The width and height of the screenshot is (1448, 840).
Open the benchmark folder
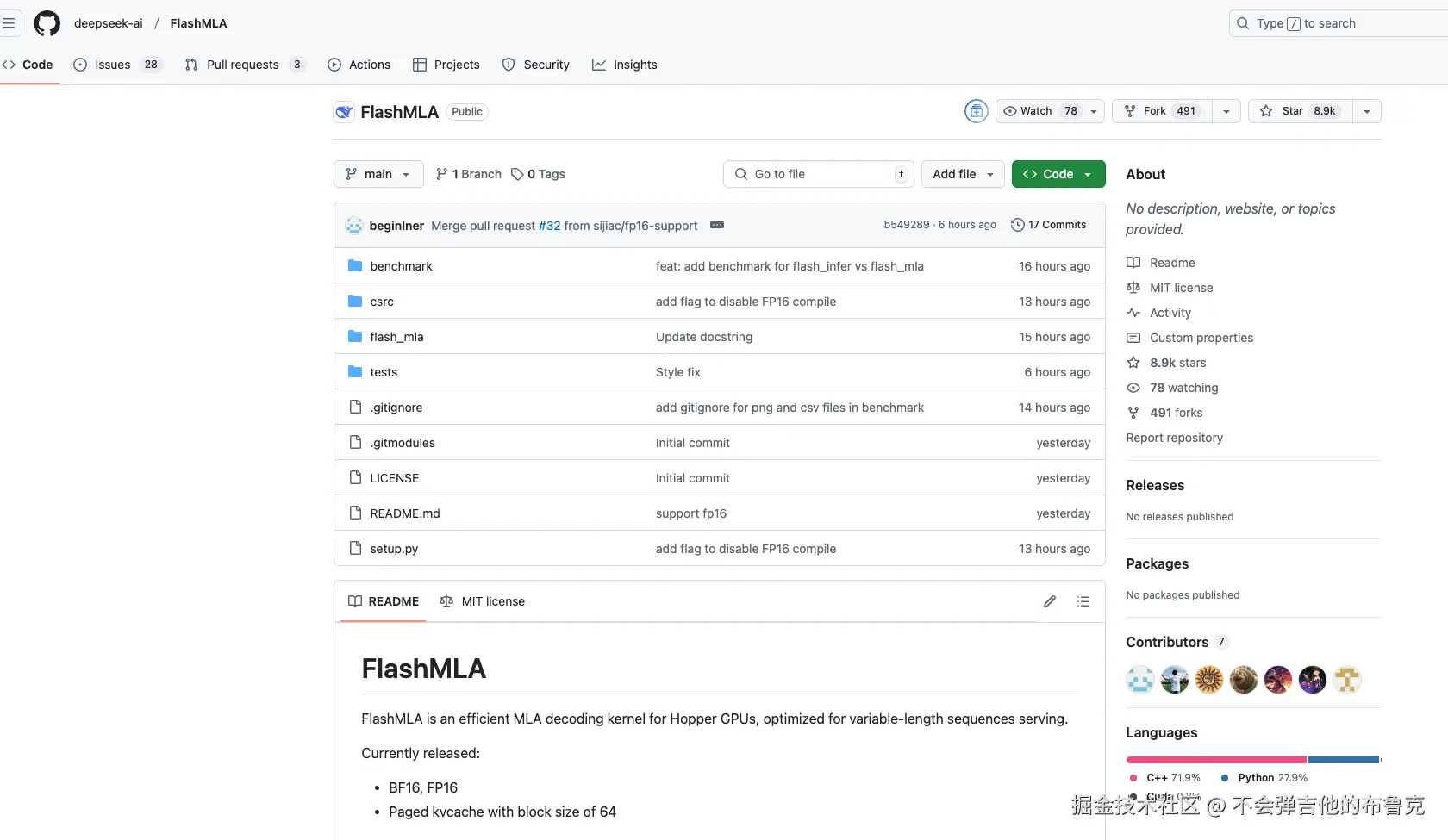pos(401,266)
